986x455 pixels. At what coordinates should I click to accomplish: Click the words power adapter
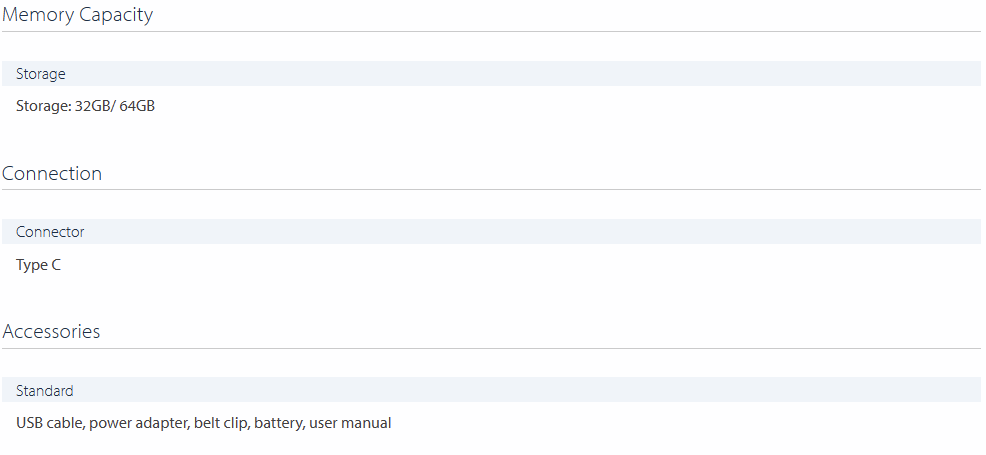[x=138, y=424]
